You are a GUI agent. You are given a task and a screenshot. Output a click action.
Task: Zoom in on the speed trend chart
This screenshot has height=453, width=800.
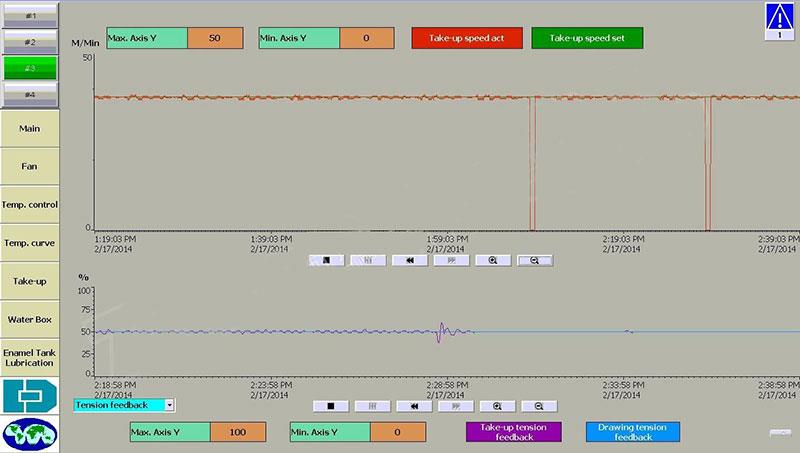493,259
